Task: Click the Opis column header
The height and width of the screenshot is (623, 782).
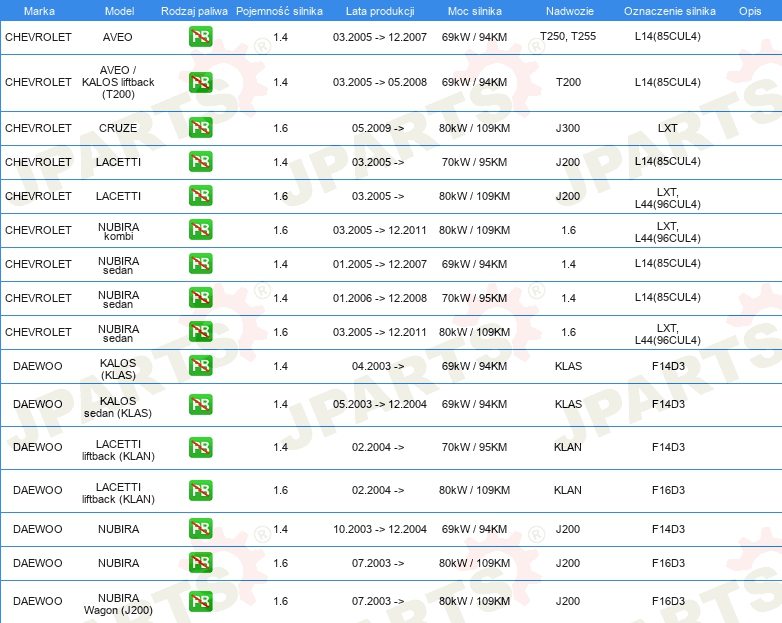Action: (x=750, y=11)
